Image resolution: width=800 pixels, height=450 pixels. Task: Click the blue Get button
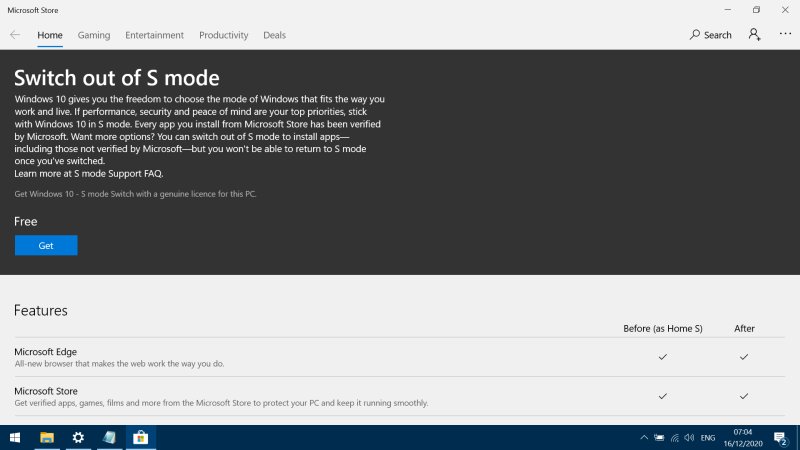[x=46, y=245]
